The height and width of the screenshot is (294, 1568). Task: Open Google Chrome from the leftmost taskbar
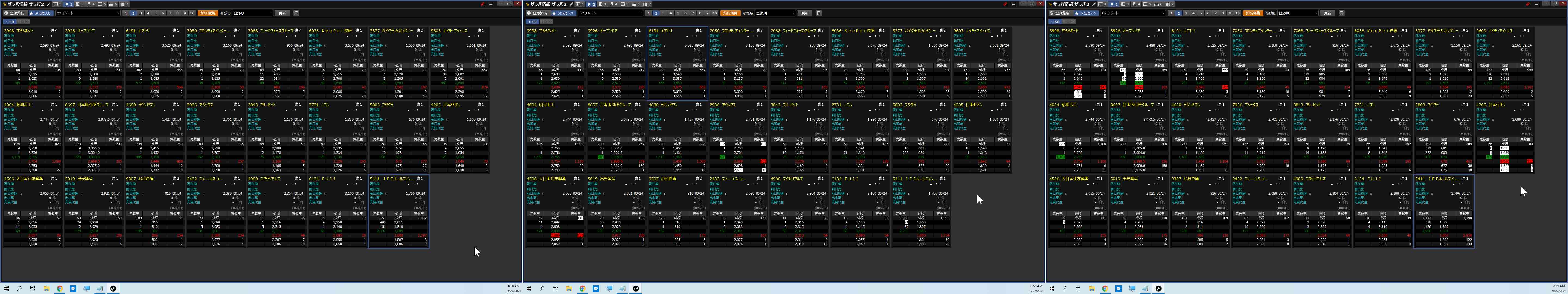coord(60,289)
